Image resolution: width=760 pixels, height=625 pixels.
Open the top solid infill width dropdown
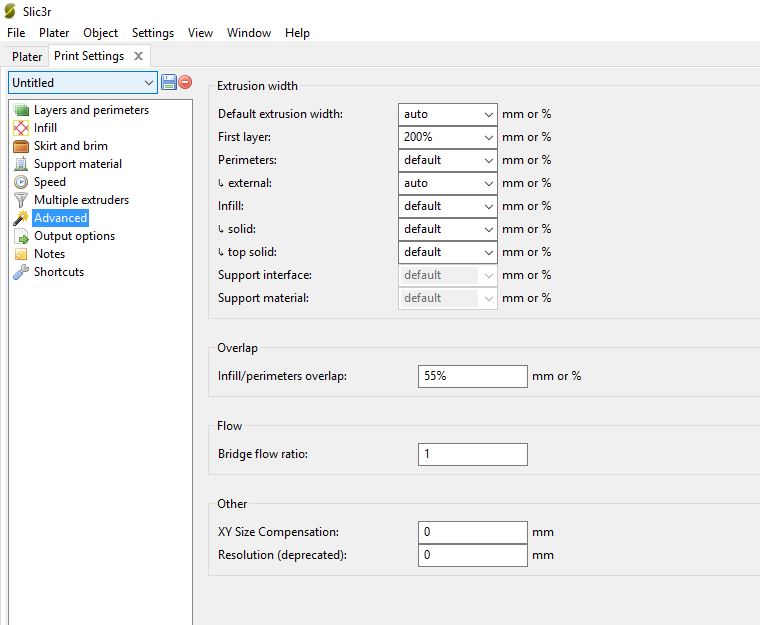[x=488, y=252]
